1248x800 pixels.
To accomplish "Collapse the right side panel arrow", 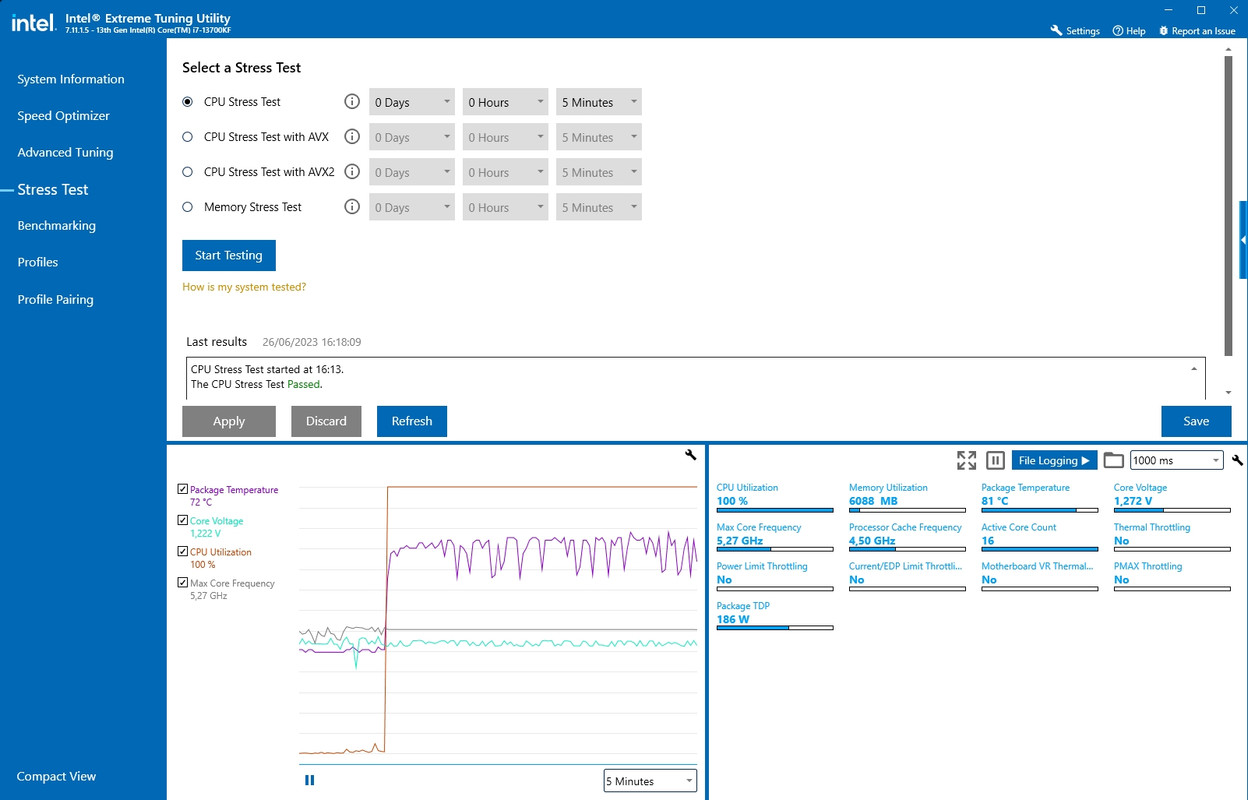I will 1243,240.
